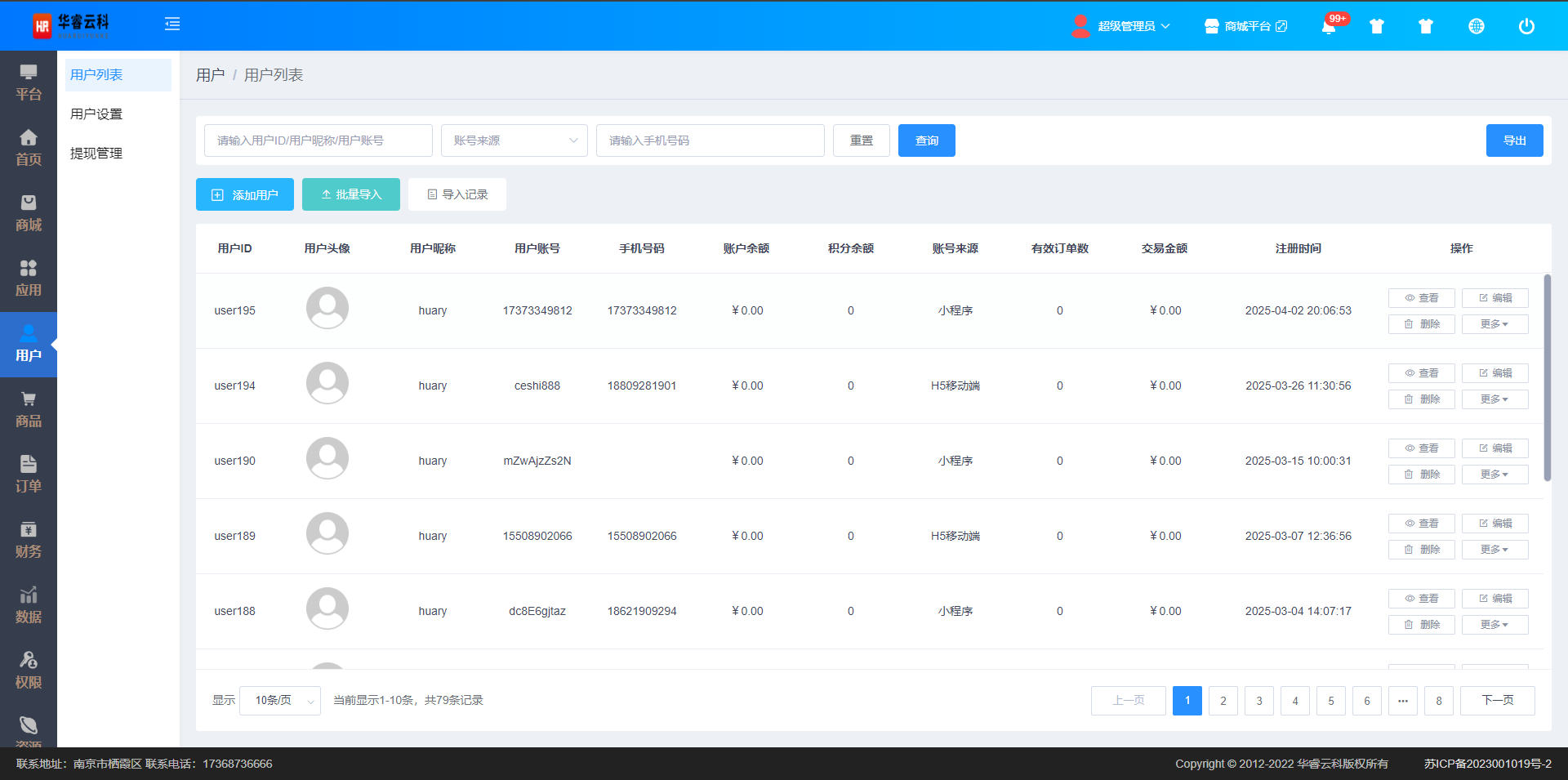Open the 数据 data sidebar icon
Screen dimensions: 1568x780
tap(29, 605)
